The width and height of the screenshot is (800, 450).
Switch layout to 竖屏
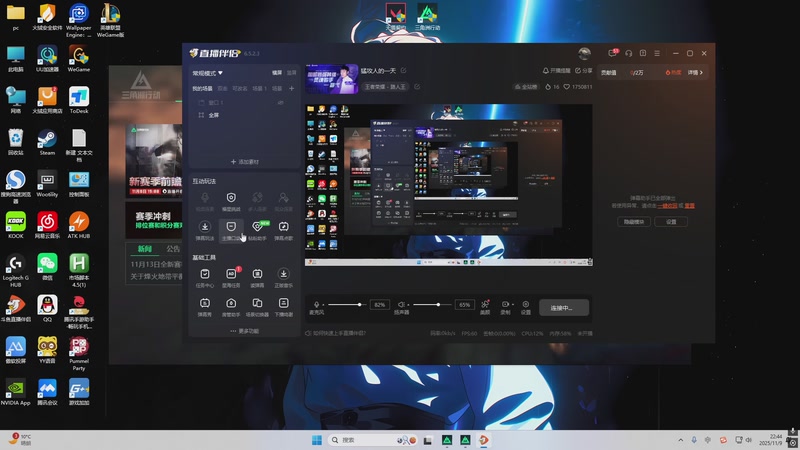[291, 73]
